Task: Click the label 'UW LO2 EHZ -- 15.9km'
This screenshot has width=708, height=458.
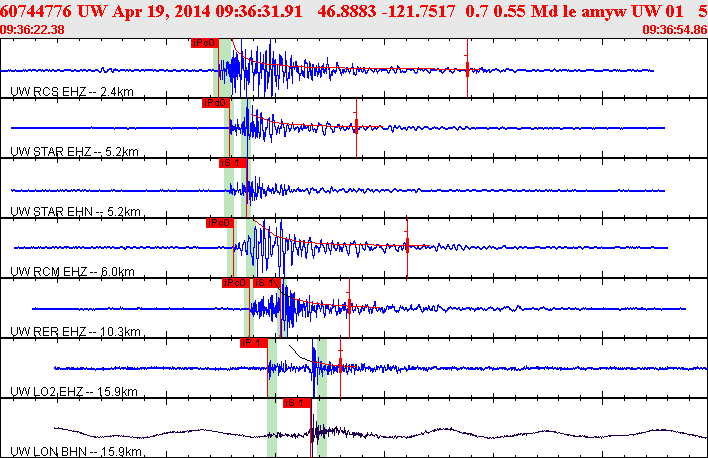Action: tap(74, 392)
